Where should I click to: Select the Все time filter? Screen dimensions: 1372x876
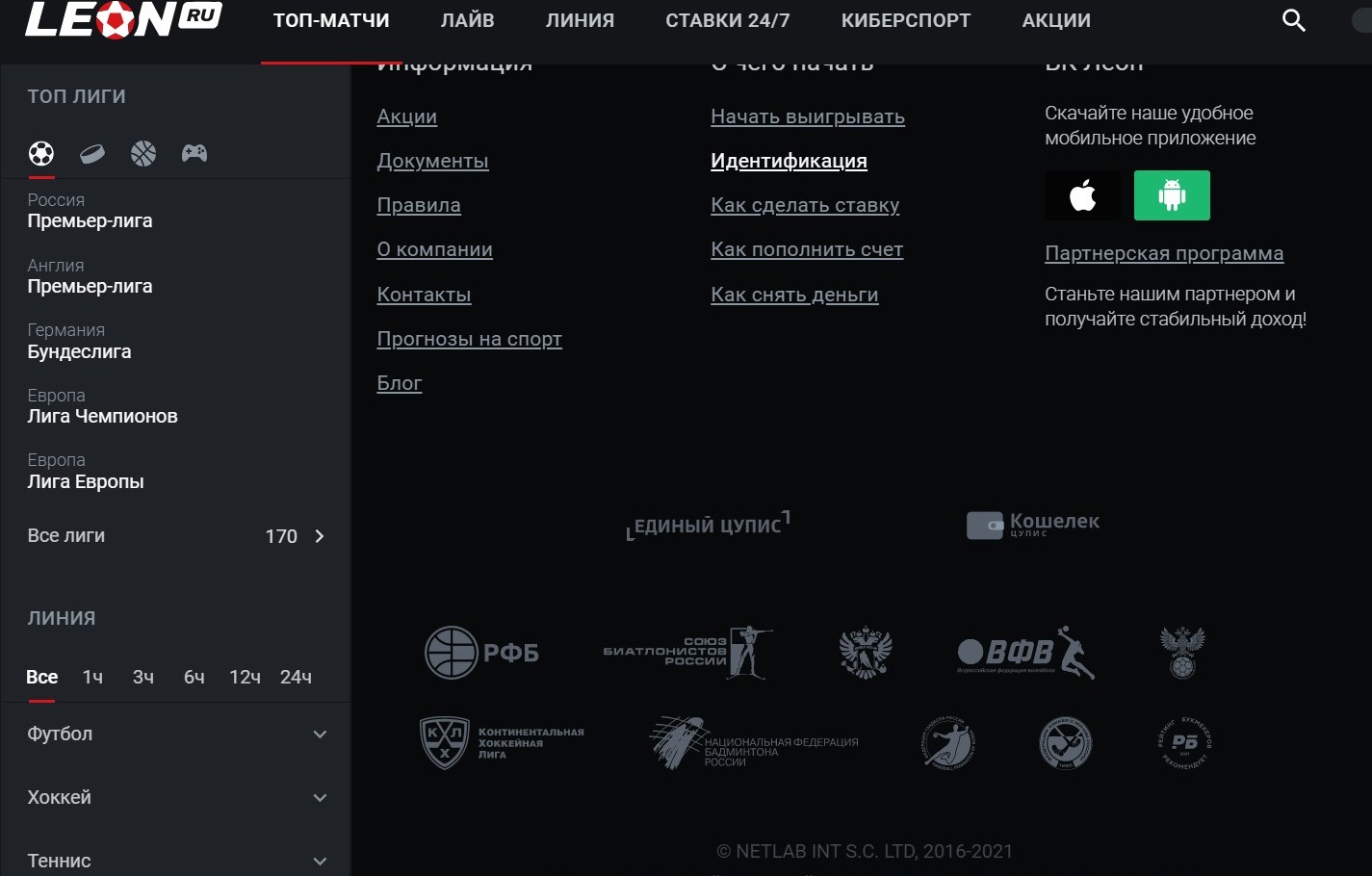click(41, 677)
